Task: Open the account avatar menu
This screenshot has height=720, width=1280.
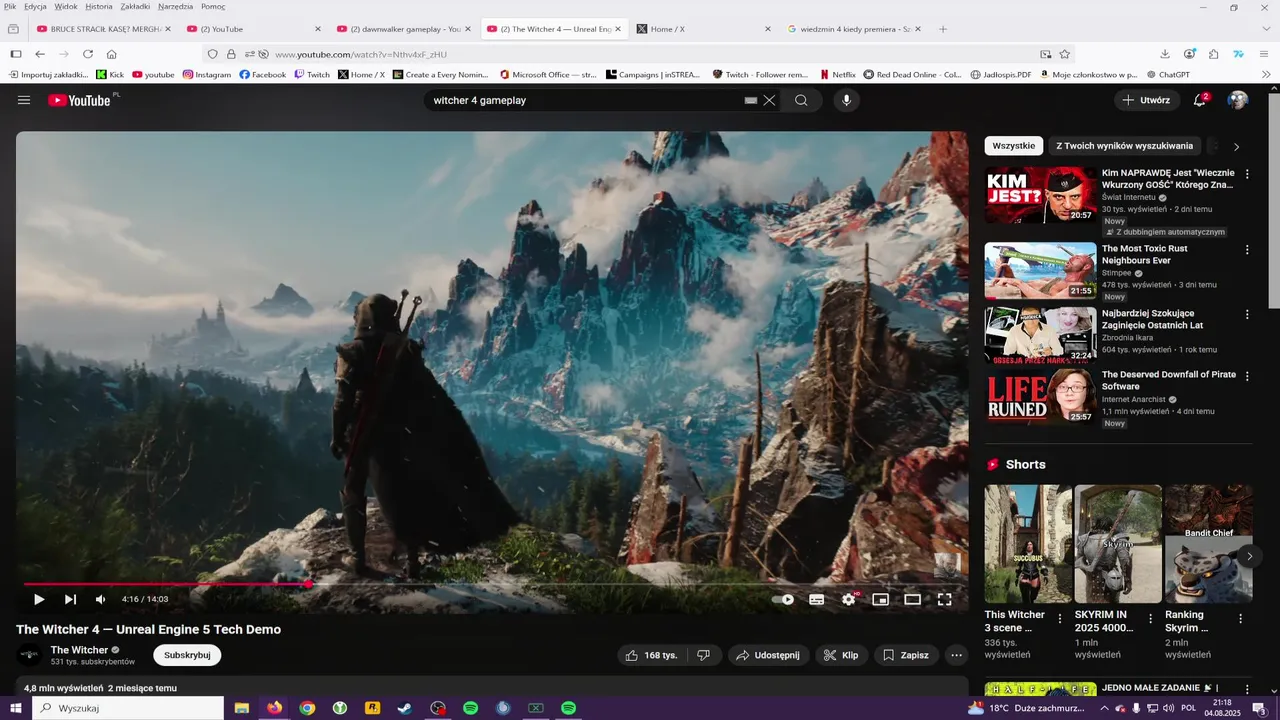Action: point(1238,100)
